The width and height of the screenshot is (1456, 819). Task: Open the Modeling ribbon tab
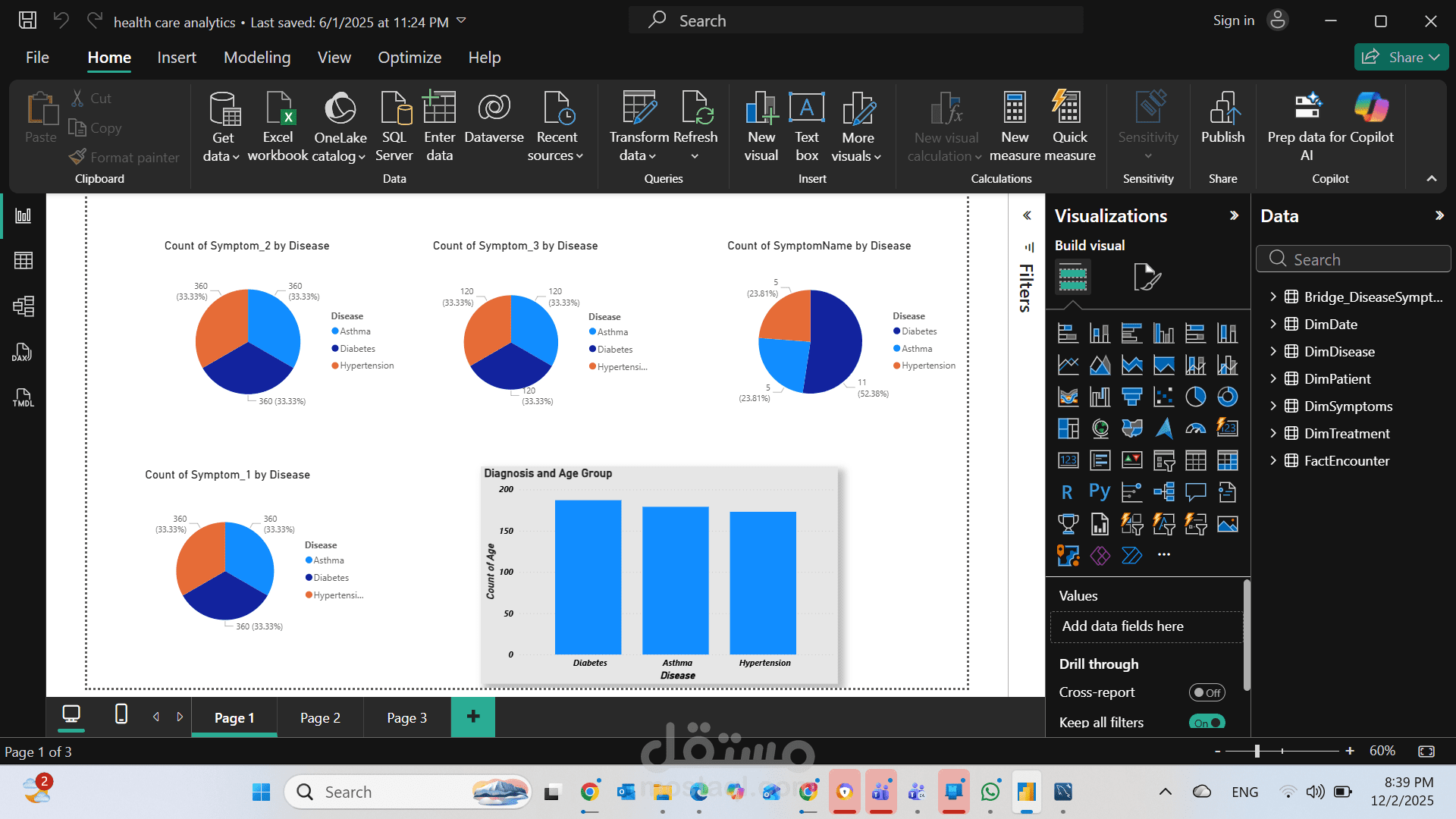(x=256, y=57)
